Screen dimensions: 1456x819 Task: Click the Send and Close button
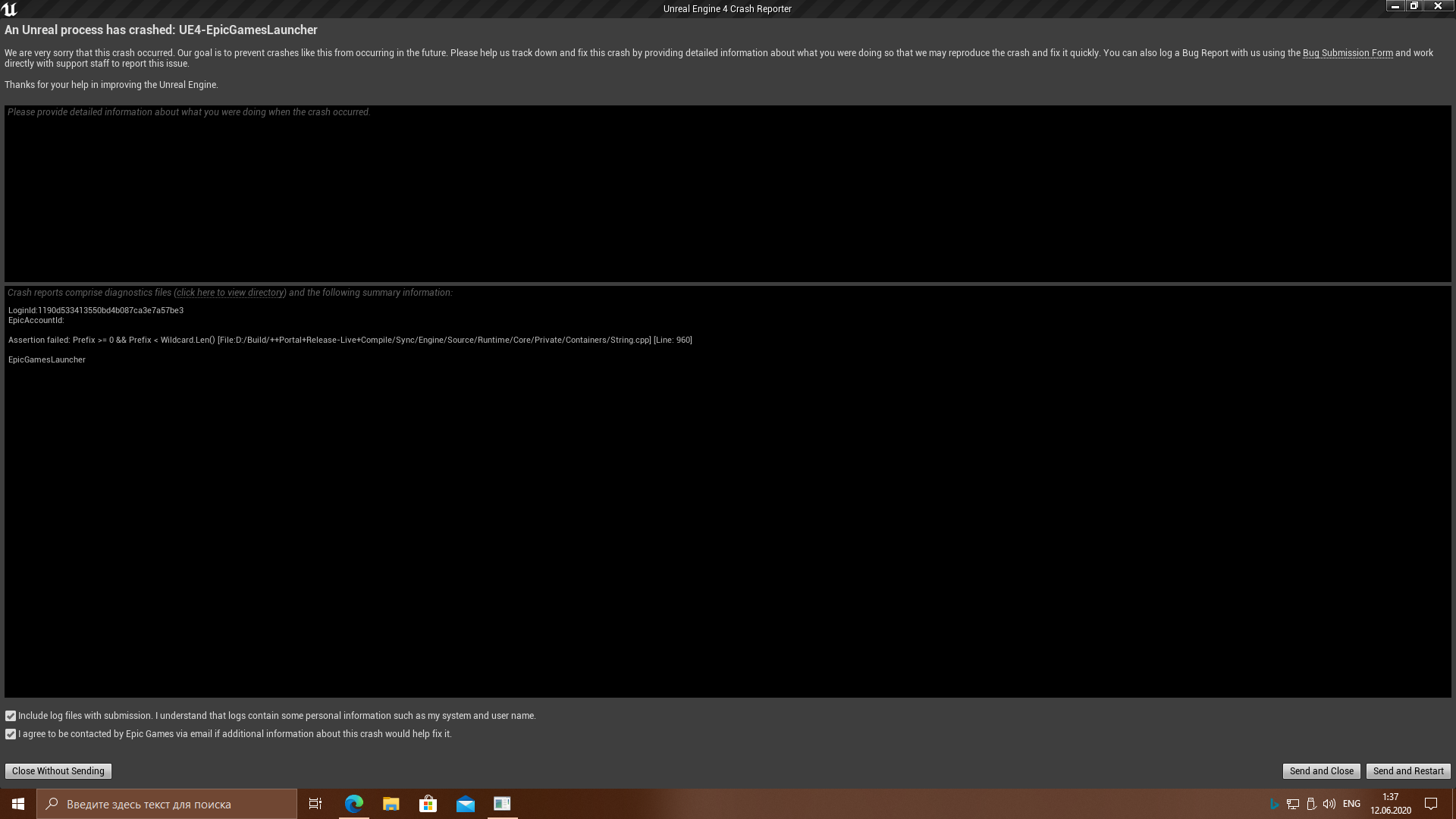[1322, 771]
